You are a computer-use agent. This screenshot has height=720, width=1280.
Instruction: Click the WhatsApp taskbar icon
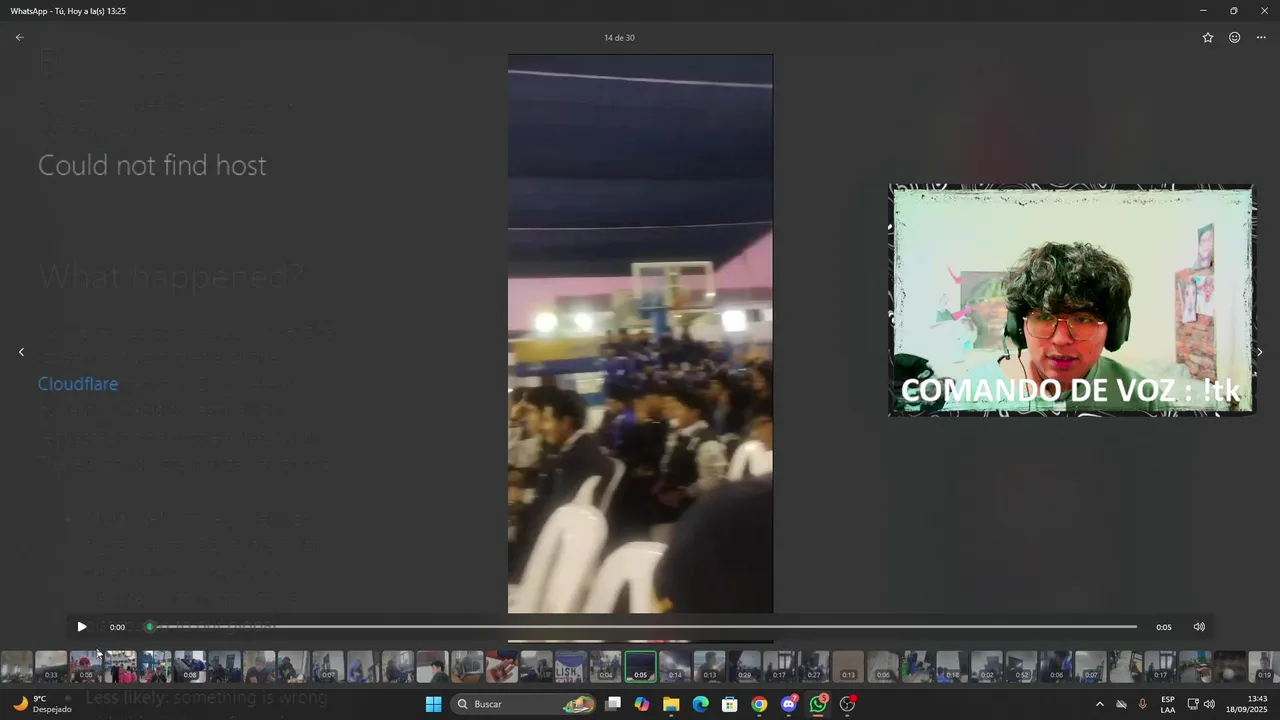click(x=819, y=704)
